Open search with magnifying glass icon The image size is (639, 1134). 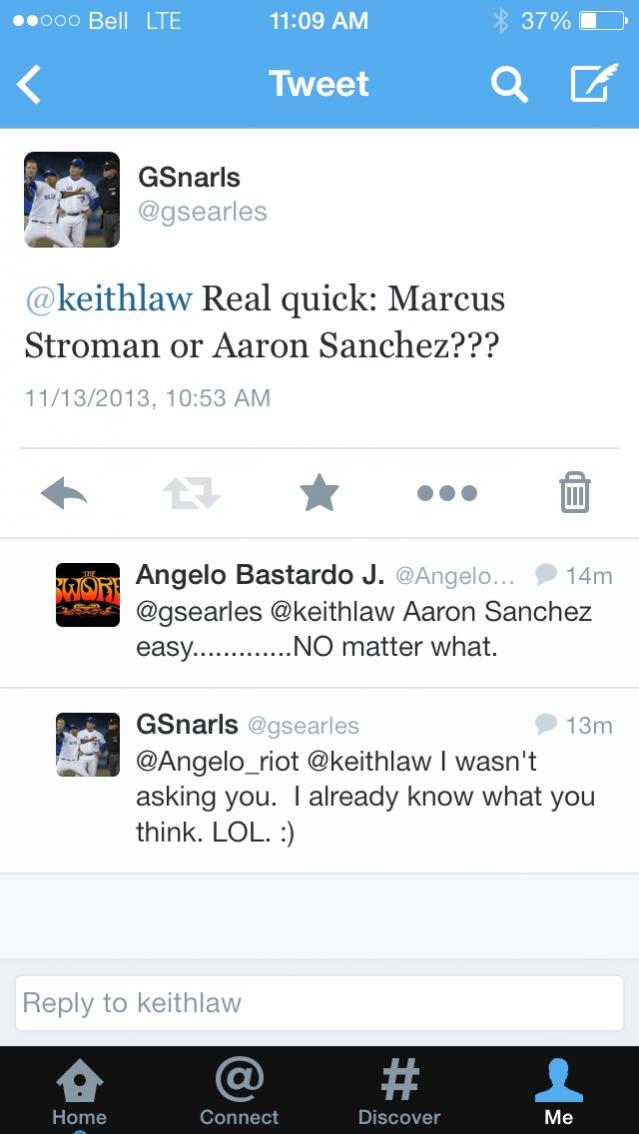click(509, 85)
